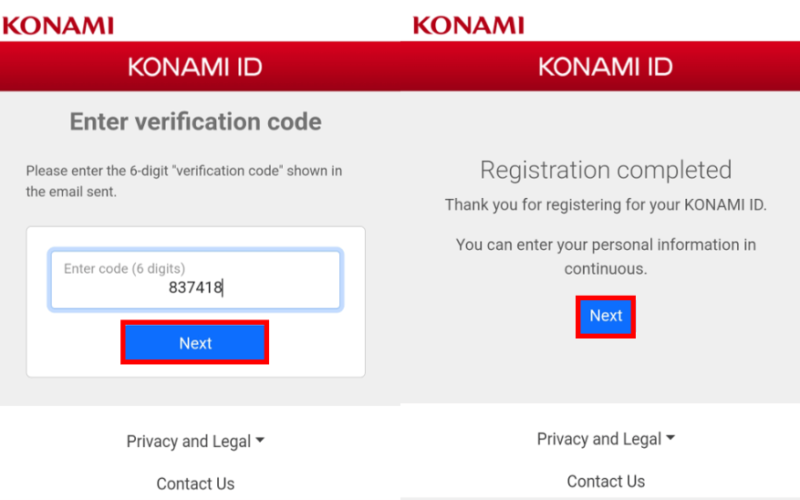Expand Privacy and Legal on the verification code page
800x500 pixels.
point(195,441)
